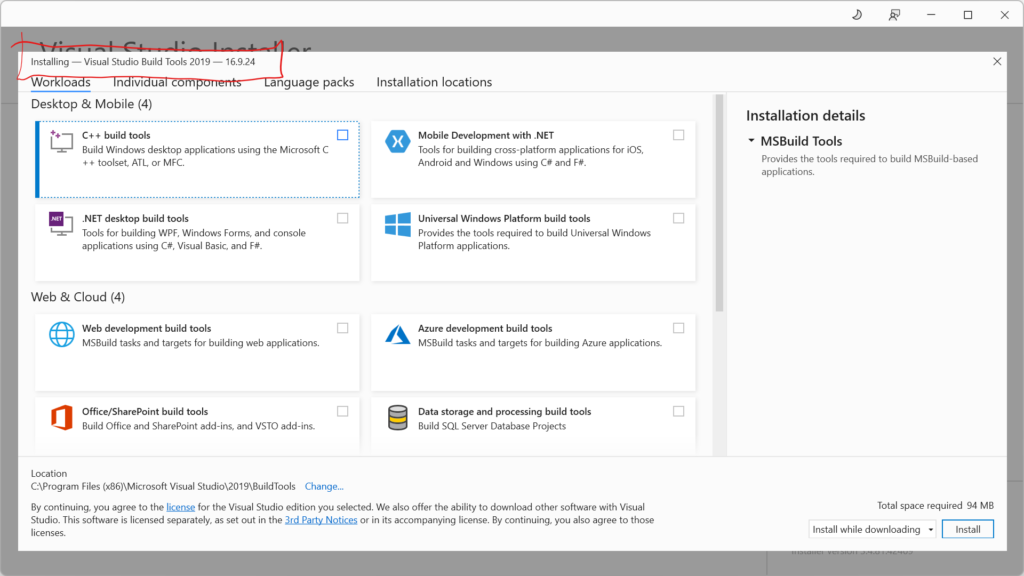Select the Universal Windows Platform build tools checkbox
The width and height of the screenshot is (1024, 576).
[679, 218]
